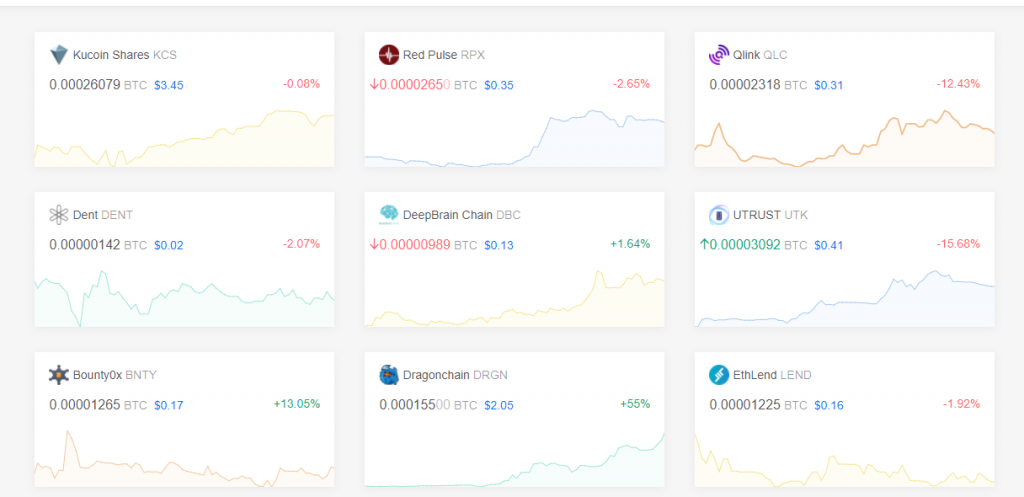
Task: Click the $2.05 USD price
Action: point(499,406)
